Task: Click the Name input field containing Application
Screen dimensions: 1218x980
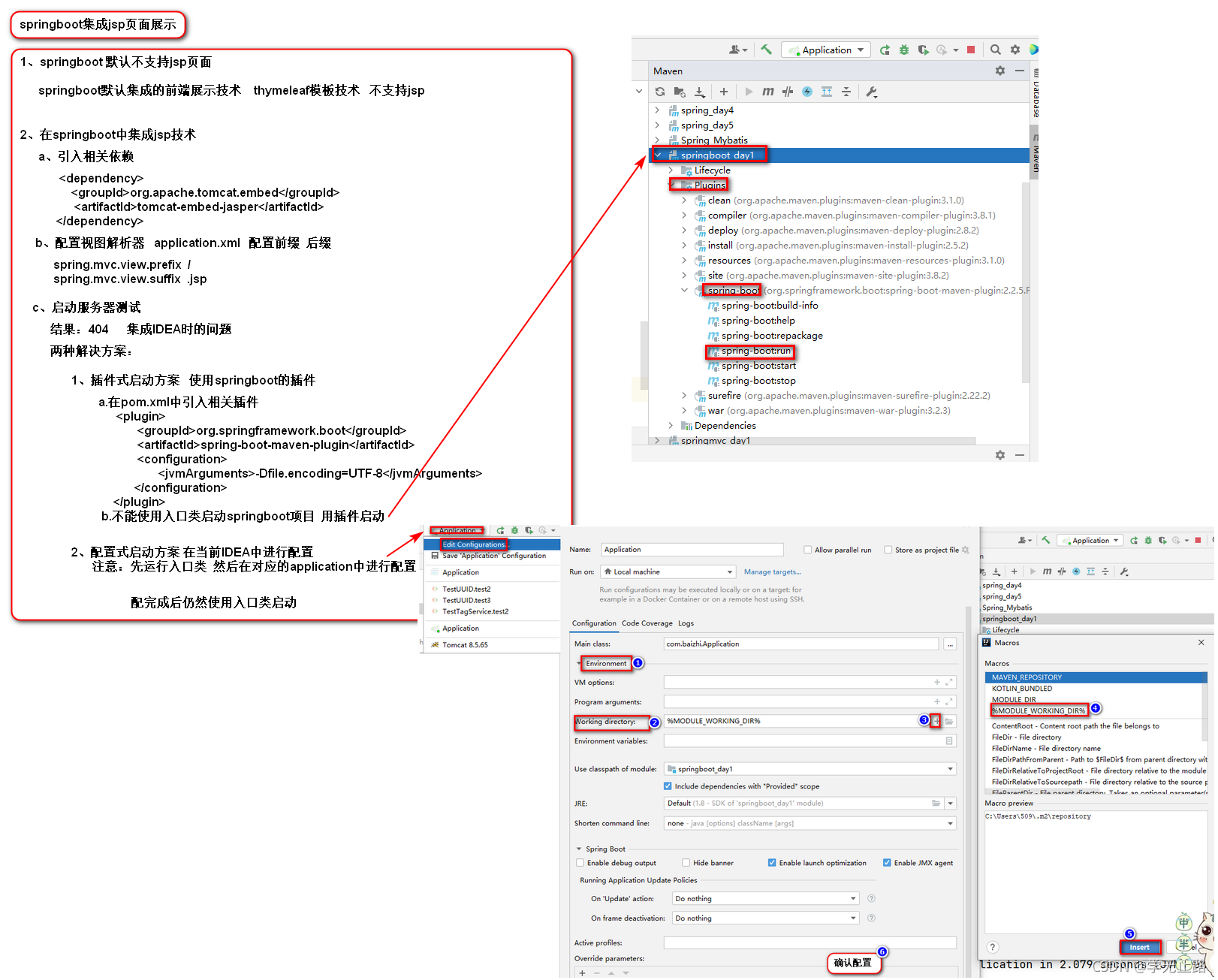Action: (692, 550)
